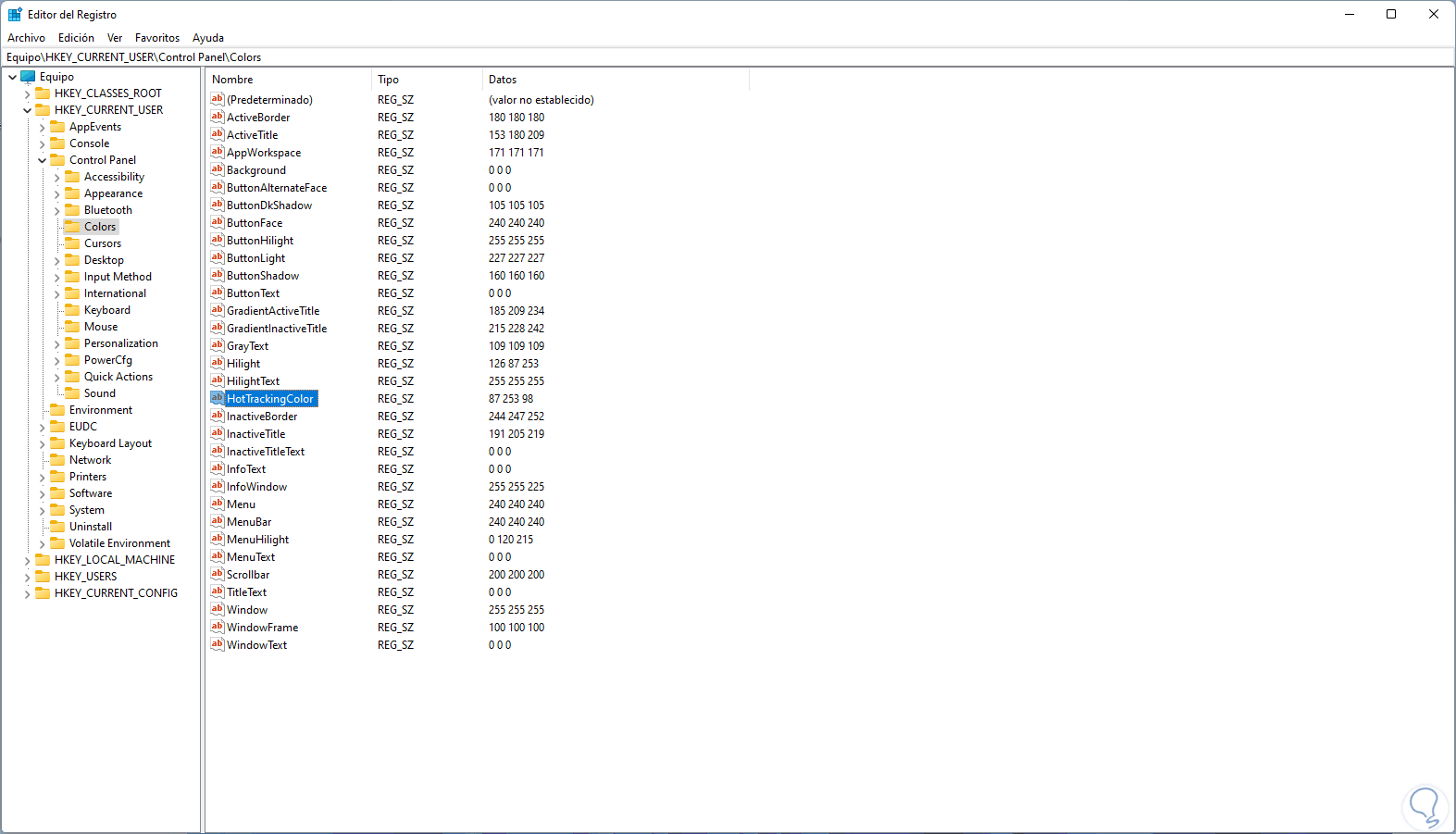Click the MenuHilight string value icon
Image resolution: width=1456 pixels, height=834 pixels.
218,539
